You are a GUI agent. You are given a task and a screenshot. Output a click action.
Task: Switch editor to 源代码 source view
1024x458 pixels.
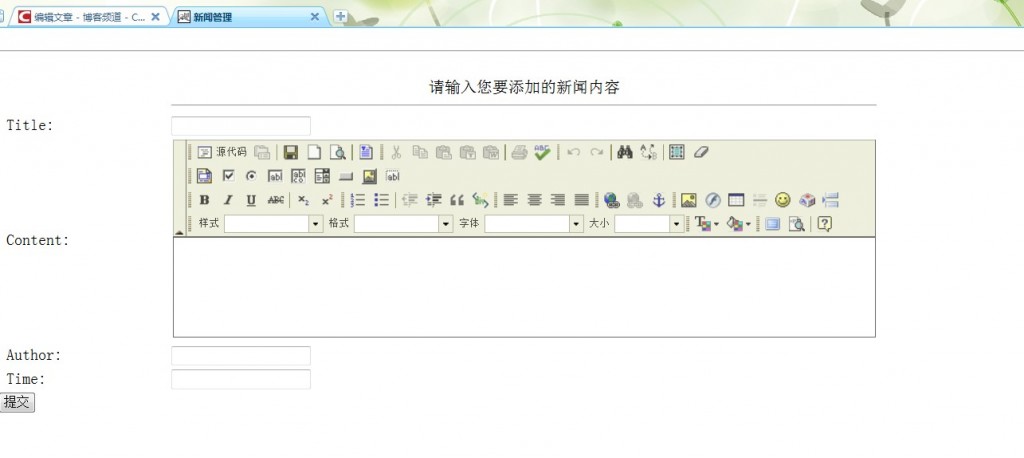coord(222,152)
